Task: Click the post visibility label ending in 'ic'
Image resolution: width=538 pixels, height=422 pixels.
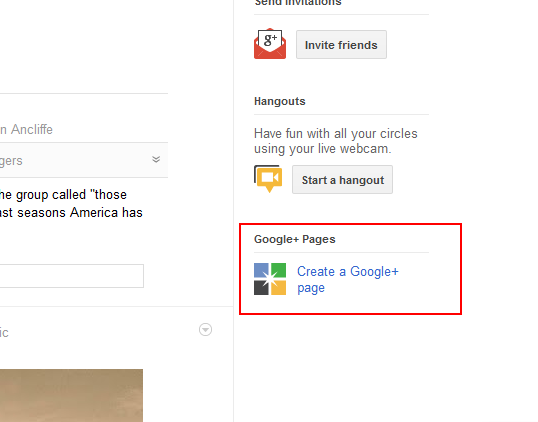Action: coord(4,332)
